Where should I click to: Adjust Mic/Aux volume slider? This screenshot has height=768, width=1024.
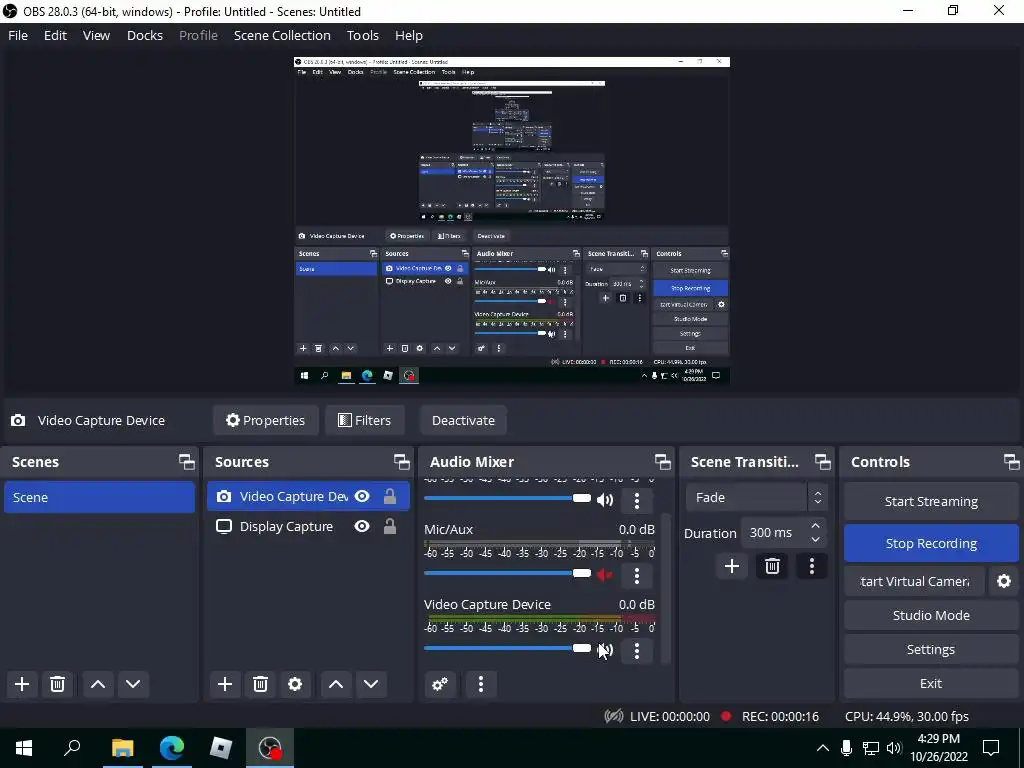[507, 573]
